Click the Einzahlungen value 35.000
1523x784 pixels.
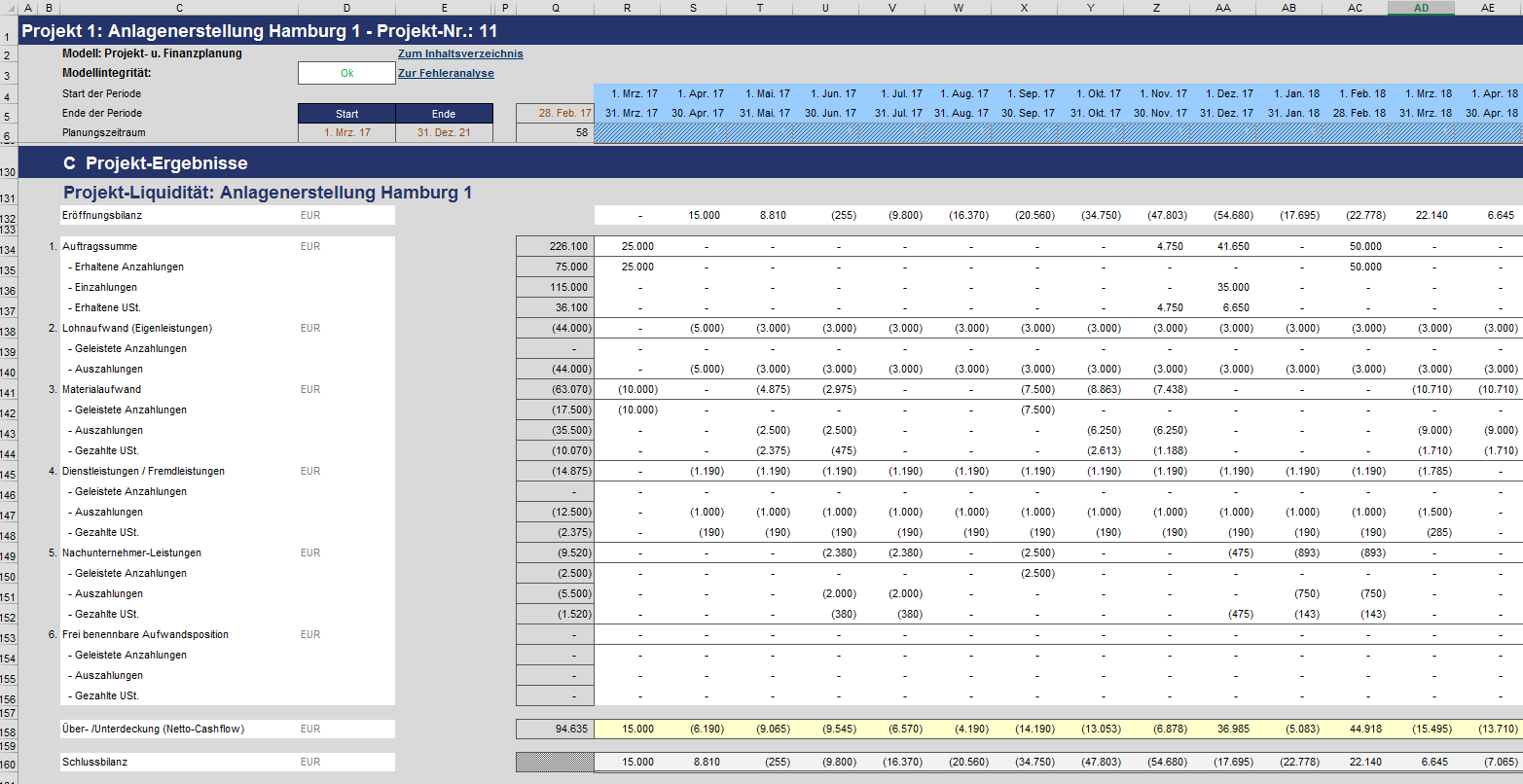(x=1222, y=288)
